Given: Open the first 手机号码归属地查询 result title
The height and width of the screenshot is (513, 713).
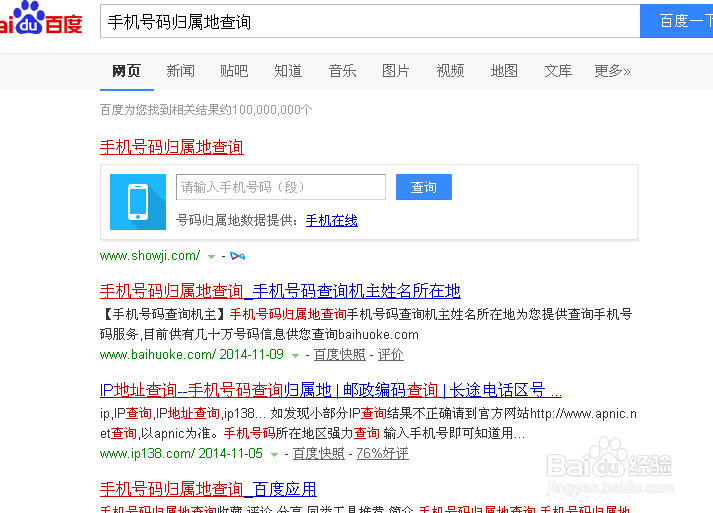Looking at the screenshot, I should tap(172, 147).
